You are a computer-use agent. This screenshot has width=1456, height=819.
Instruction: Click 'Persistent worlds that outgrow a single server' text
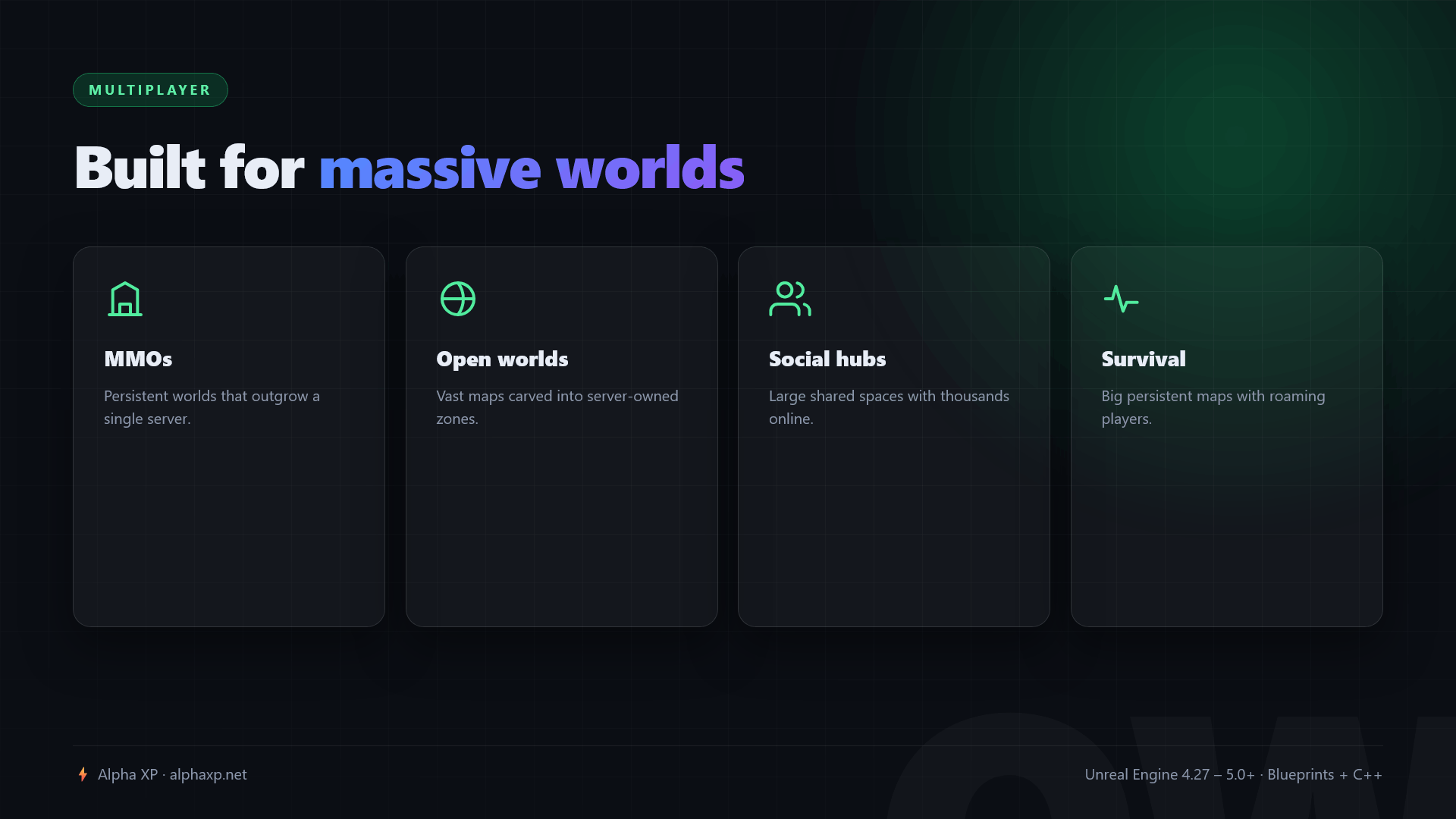tap(212, 407)
